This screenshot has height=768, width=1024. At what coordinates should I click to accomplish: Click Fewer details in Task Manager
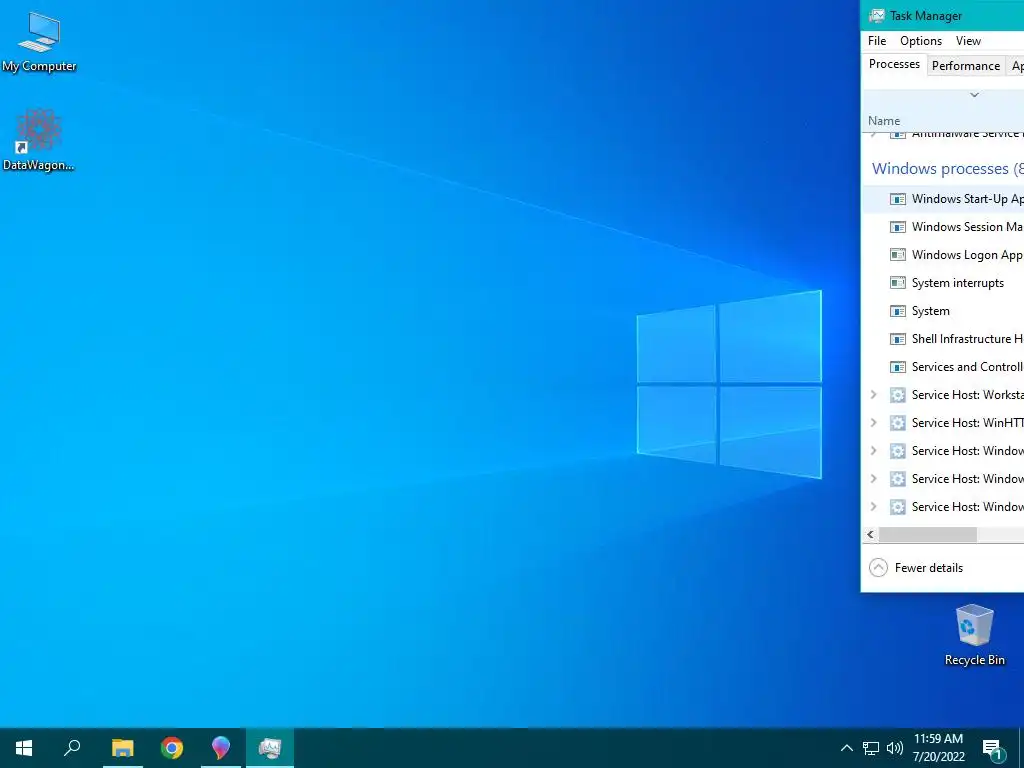pos(916,568)
